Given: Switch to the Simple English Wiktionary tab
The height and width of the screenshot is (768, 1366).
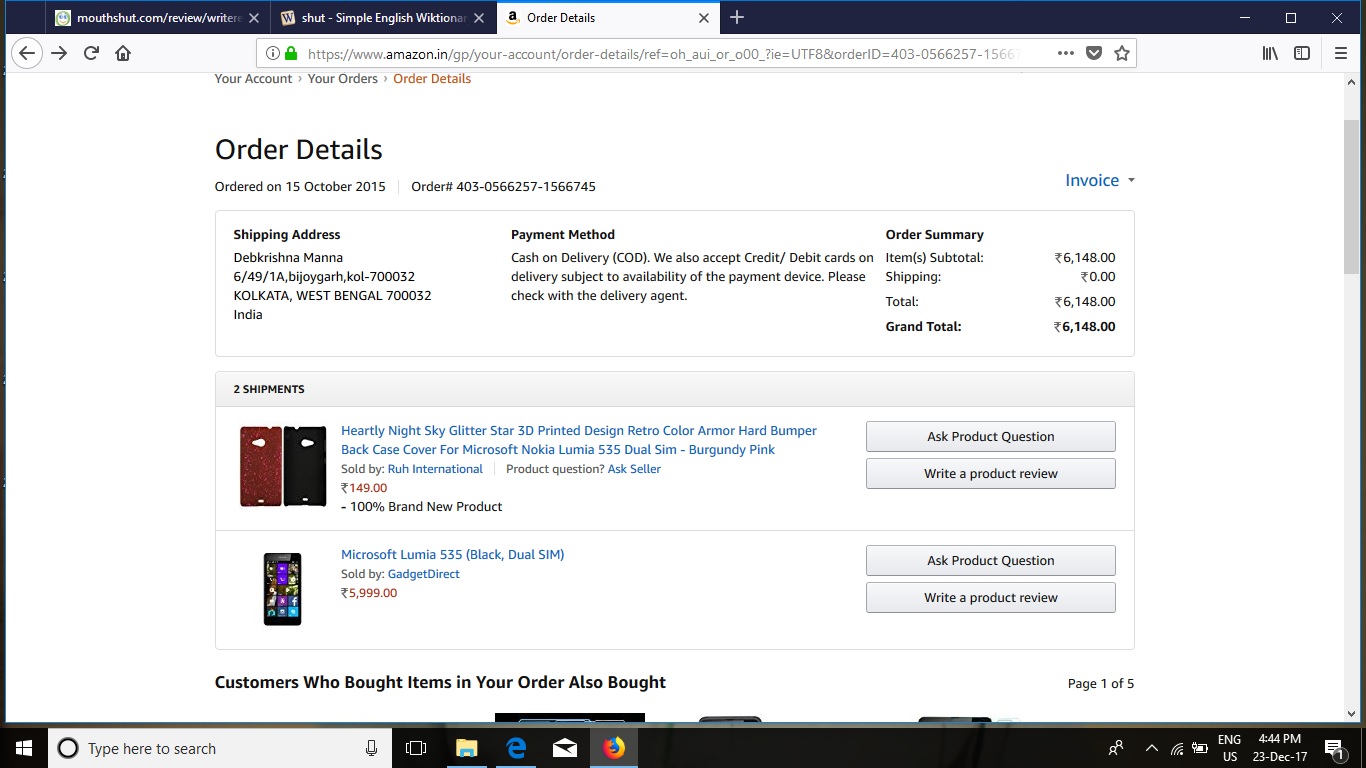Looking at the screenshot, I should (x=382, y=18).
